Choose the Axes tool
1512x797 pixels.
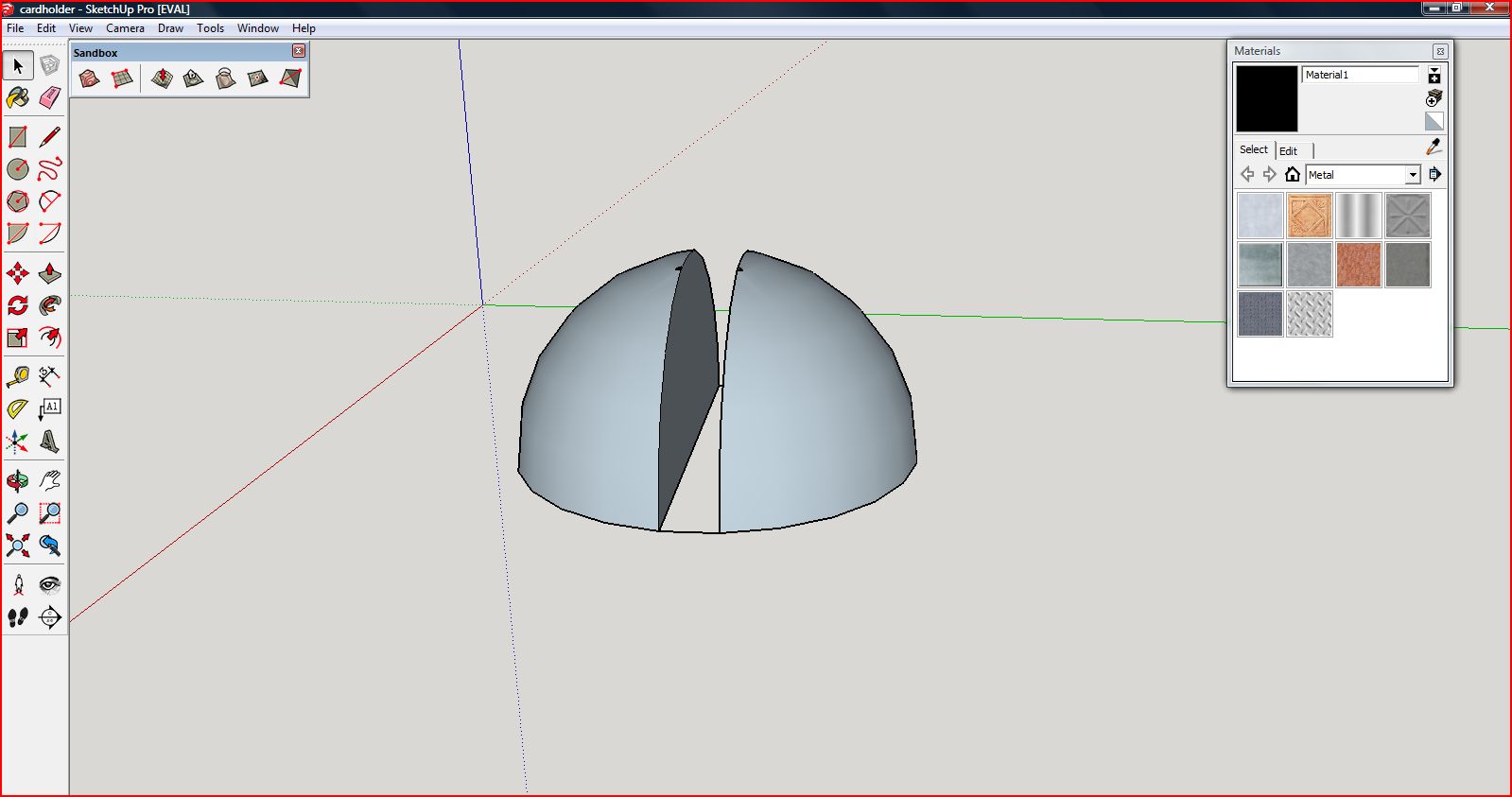tap(18, 442)
